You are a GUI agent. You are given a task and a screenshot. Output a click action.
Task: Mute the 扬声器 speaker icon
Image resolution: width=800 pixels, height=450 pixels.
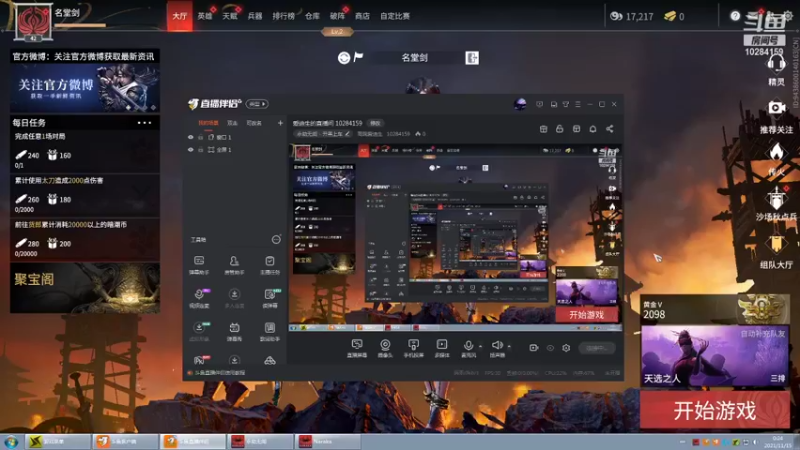[x=497, y=345]
